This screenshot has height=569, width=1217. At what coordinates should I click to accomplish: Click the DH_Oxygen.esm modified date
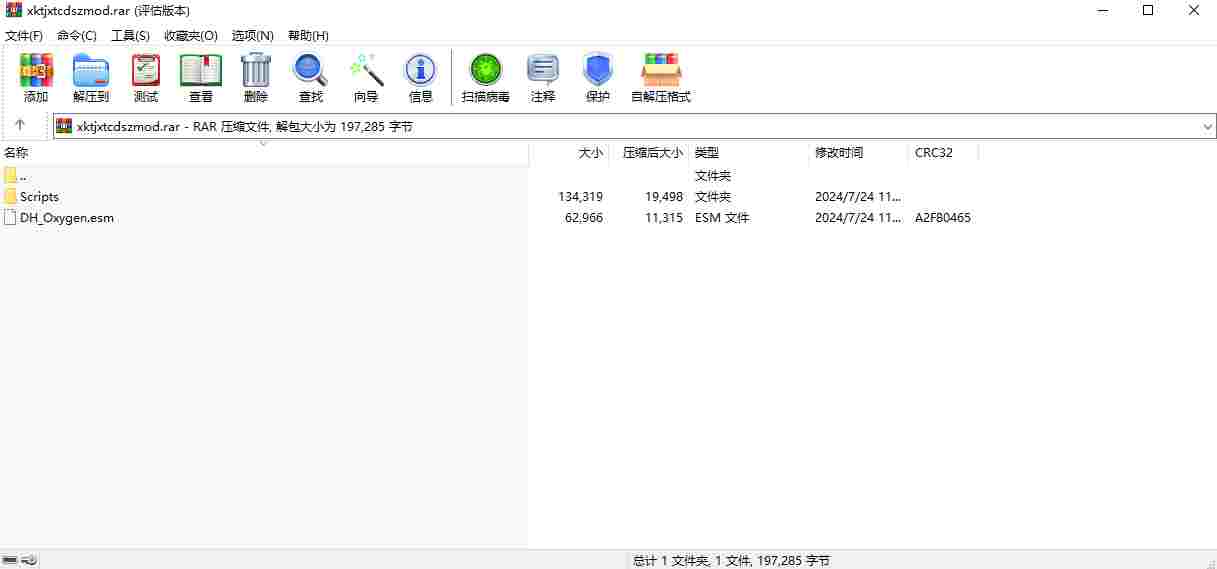(858, 217)
